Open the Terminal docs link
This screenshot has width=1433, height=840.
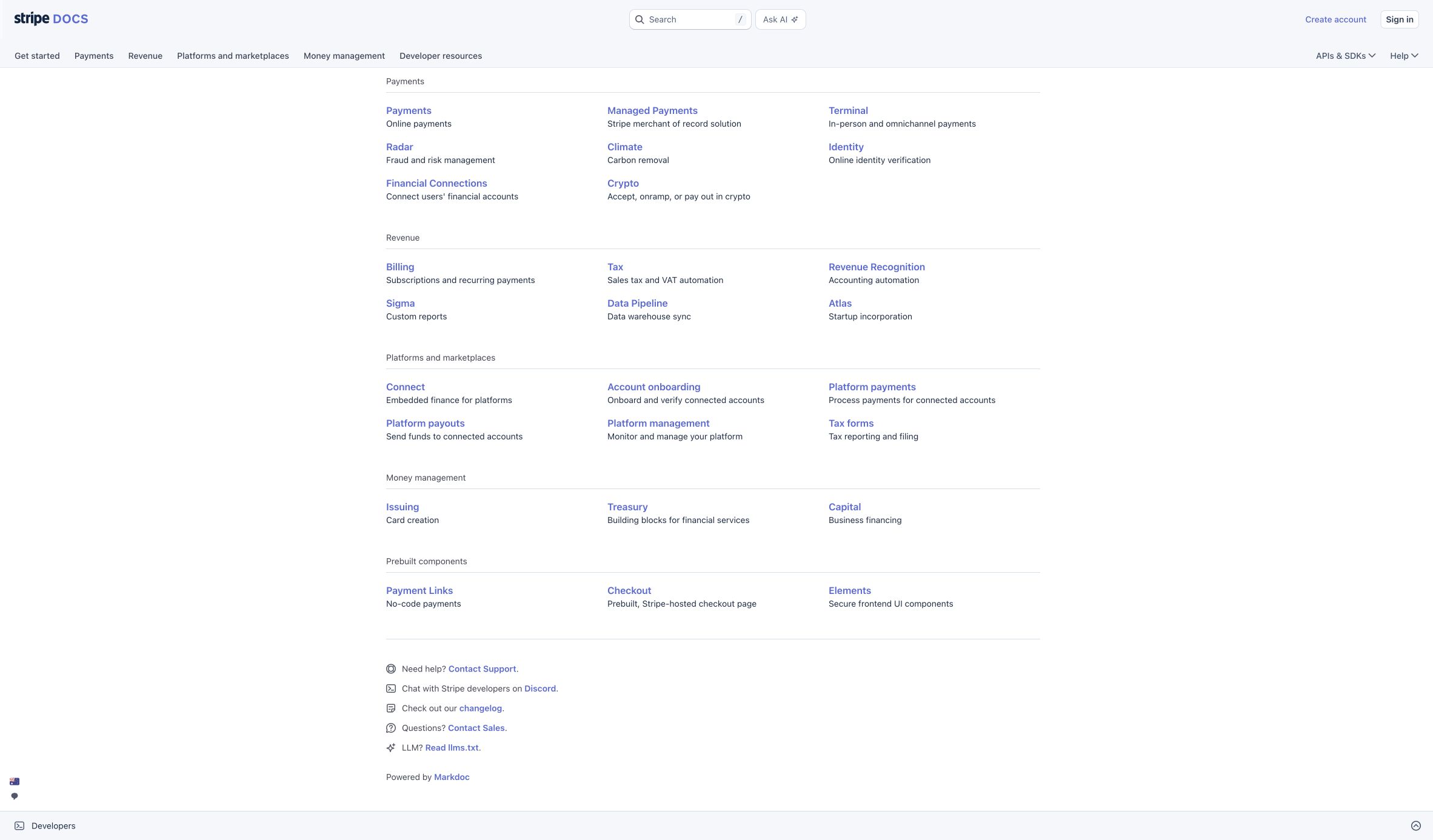(848, 110)
